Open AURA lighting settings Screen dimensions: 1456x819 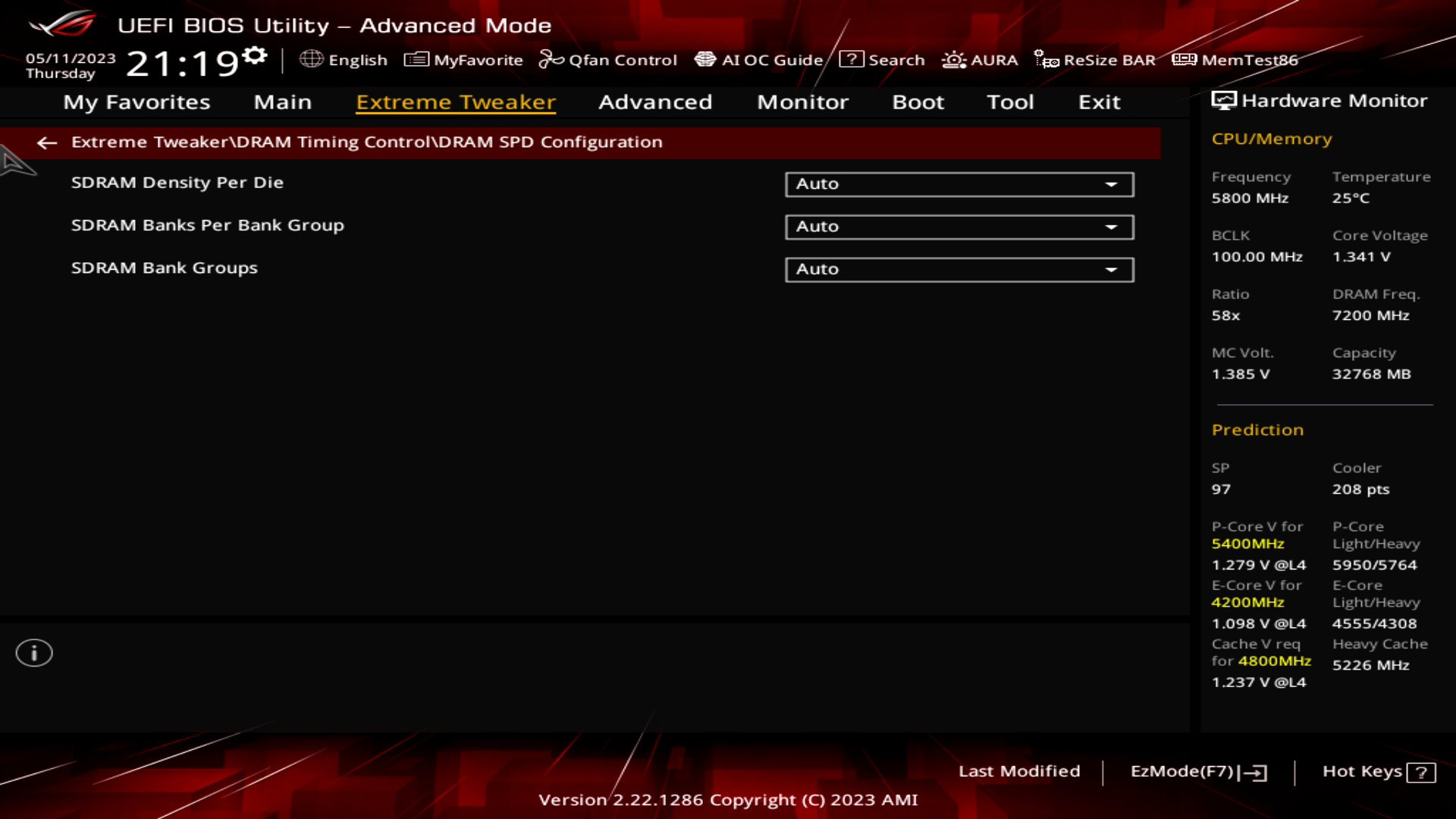[x=979, y=59]
